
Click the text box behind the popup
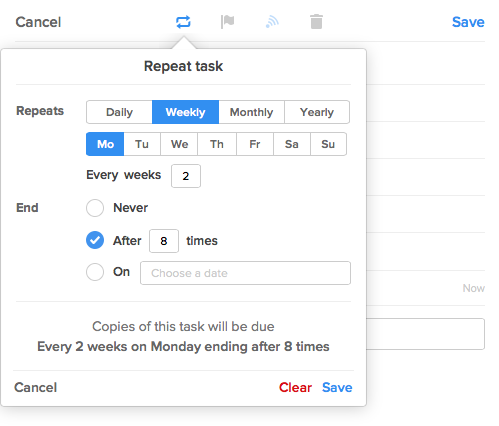(x=426, y=334)
